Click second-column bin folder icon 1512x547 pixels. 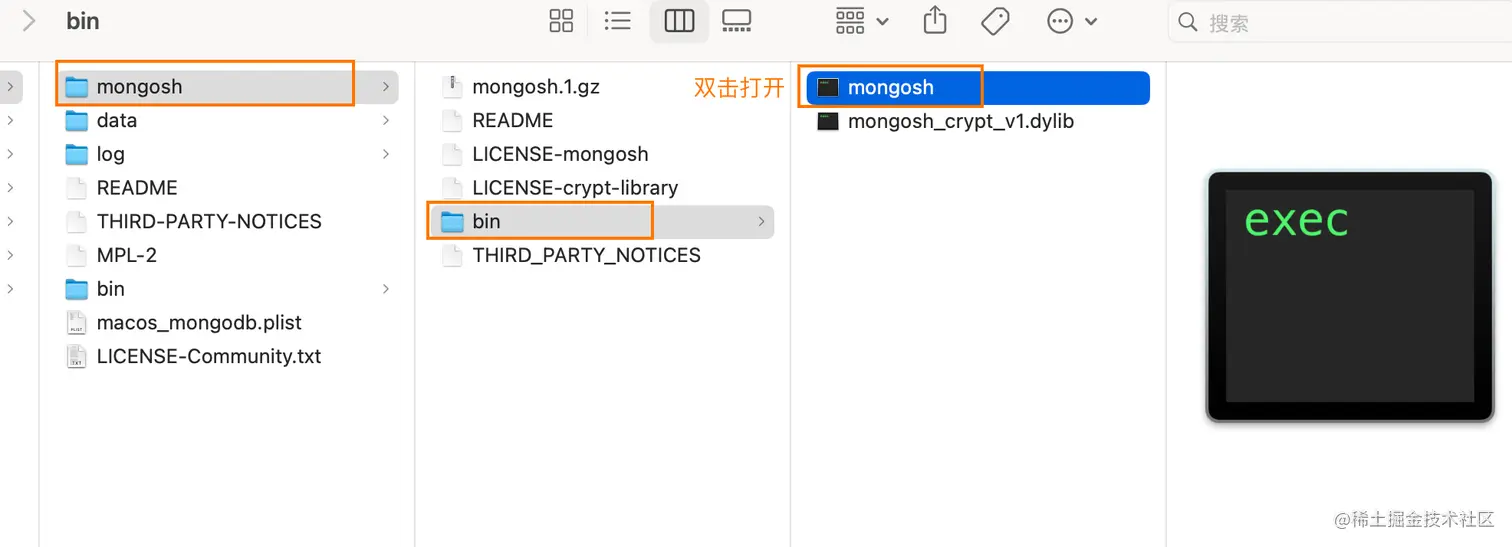click(453, 221)
